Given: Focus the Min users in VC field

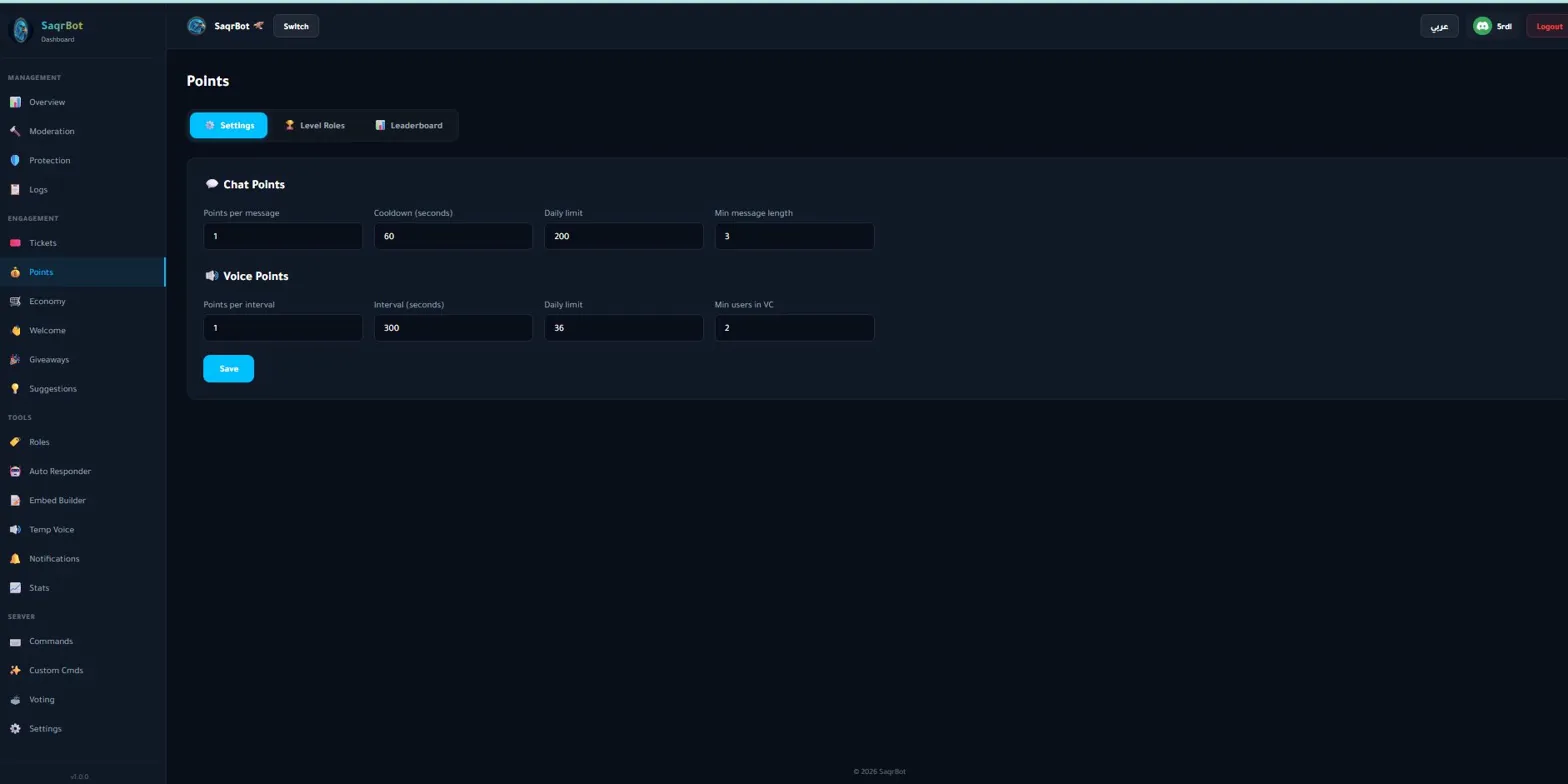Looking at the screenshot, I should click(x=794, y=327).
